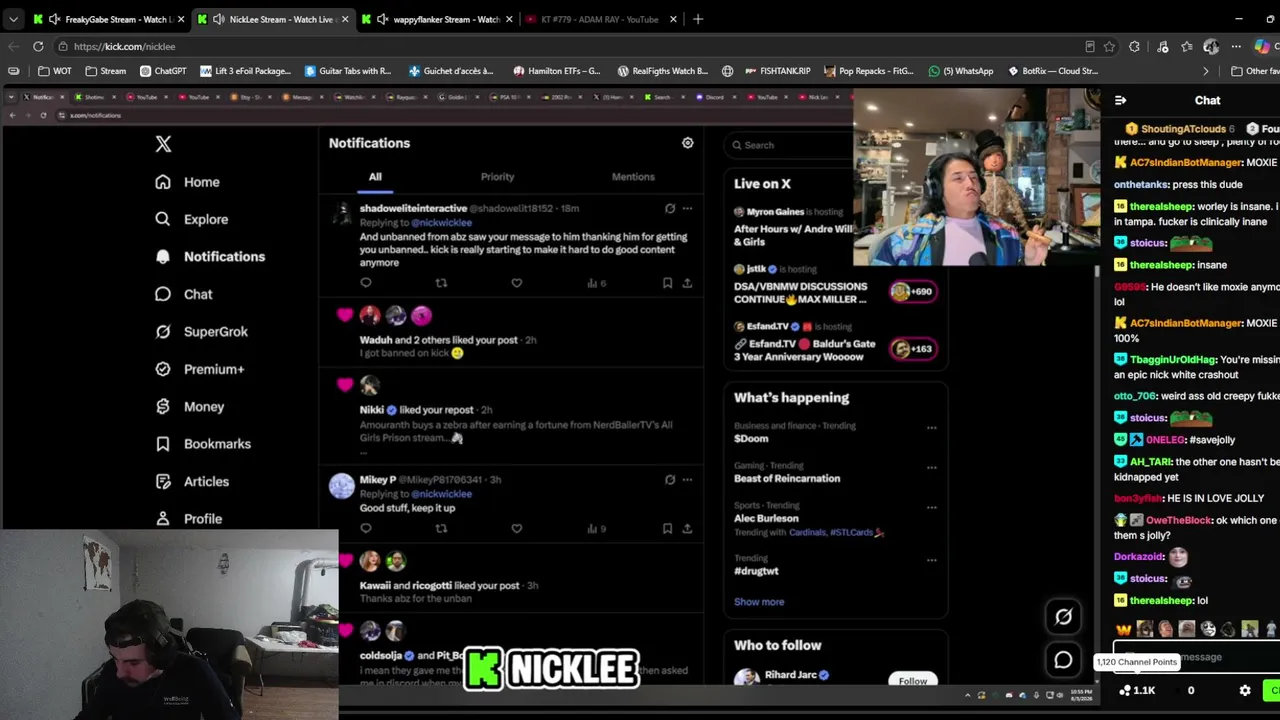Mute the wappyflanker Stream tab
1280x720 pixels.
pyautogui.click(x=382, y=19)
